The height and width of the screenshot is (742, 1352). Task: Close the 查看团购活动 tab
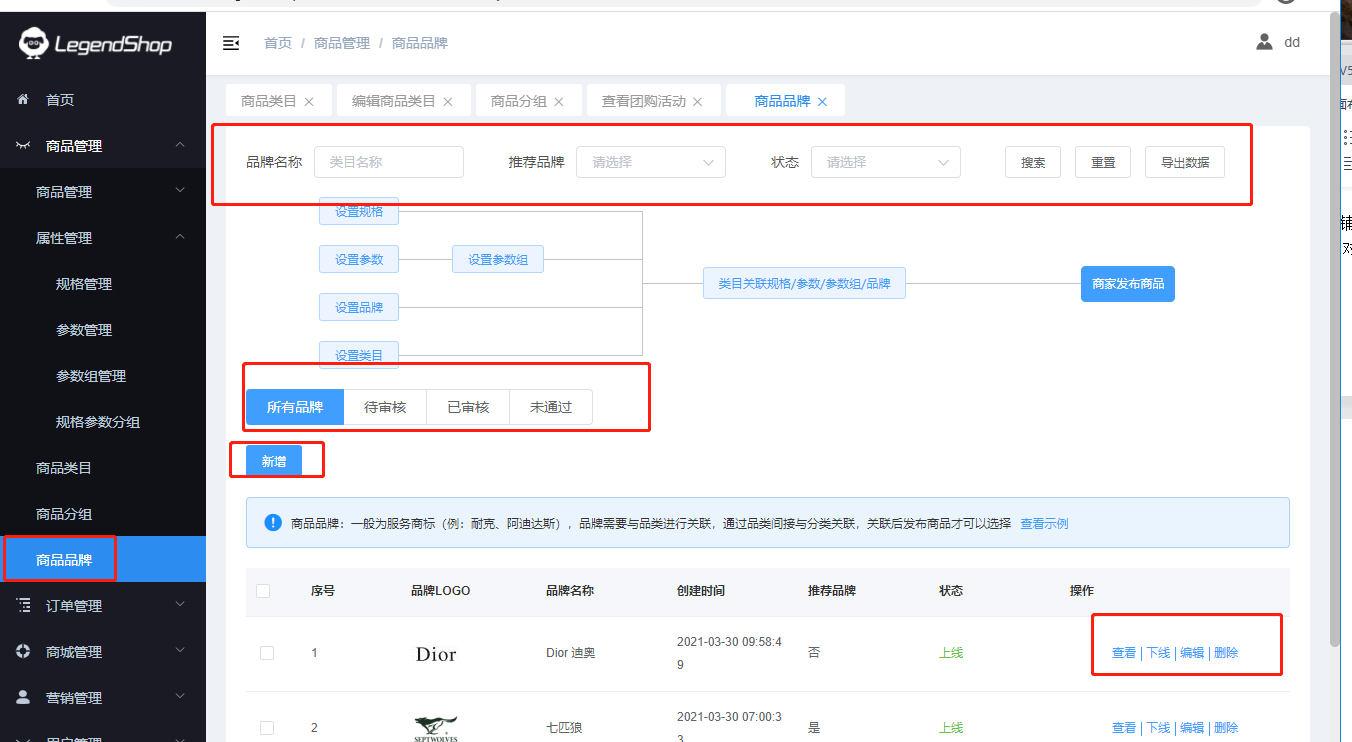tap(698, 102)
